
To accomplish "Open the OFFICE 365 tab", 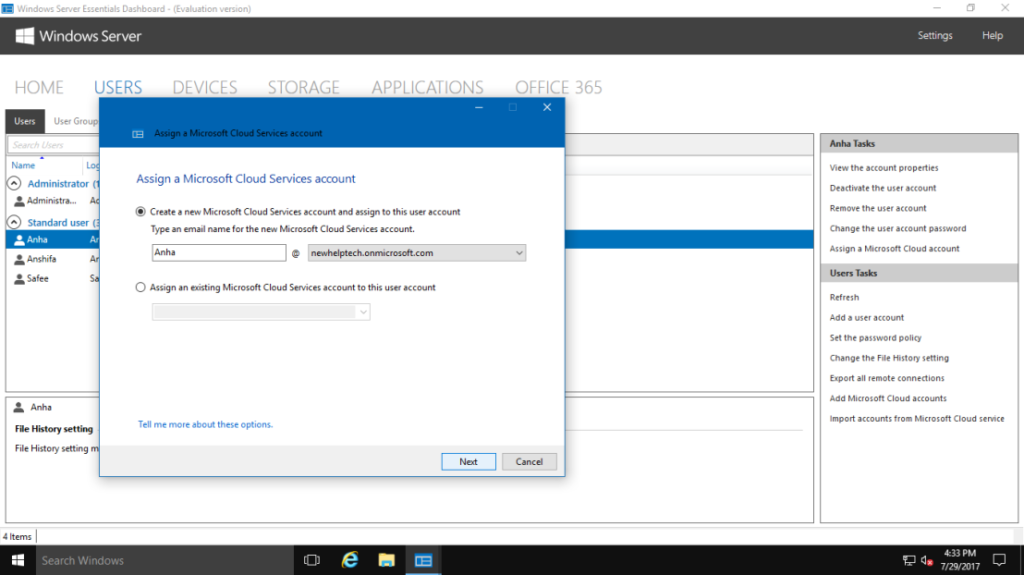I will [x=558, y=88].
